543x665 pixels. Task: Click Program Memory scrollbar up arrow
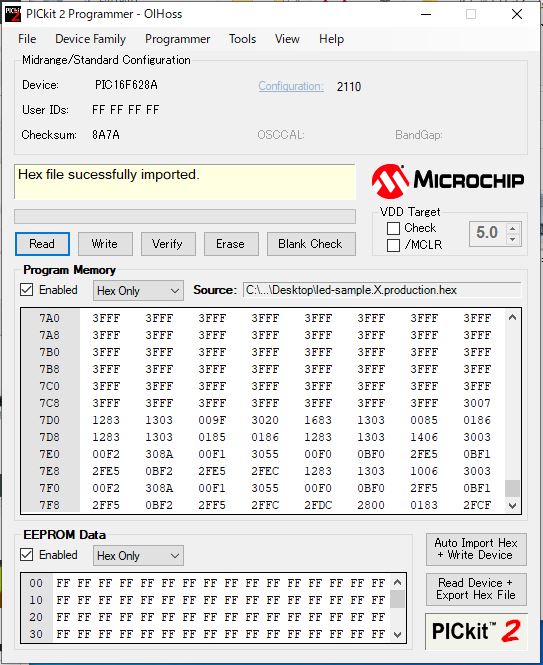click(512, 317)
